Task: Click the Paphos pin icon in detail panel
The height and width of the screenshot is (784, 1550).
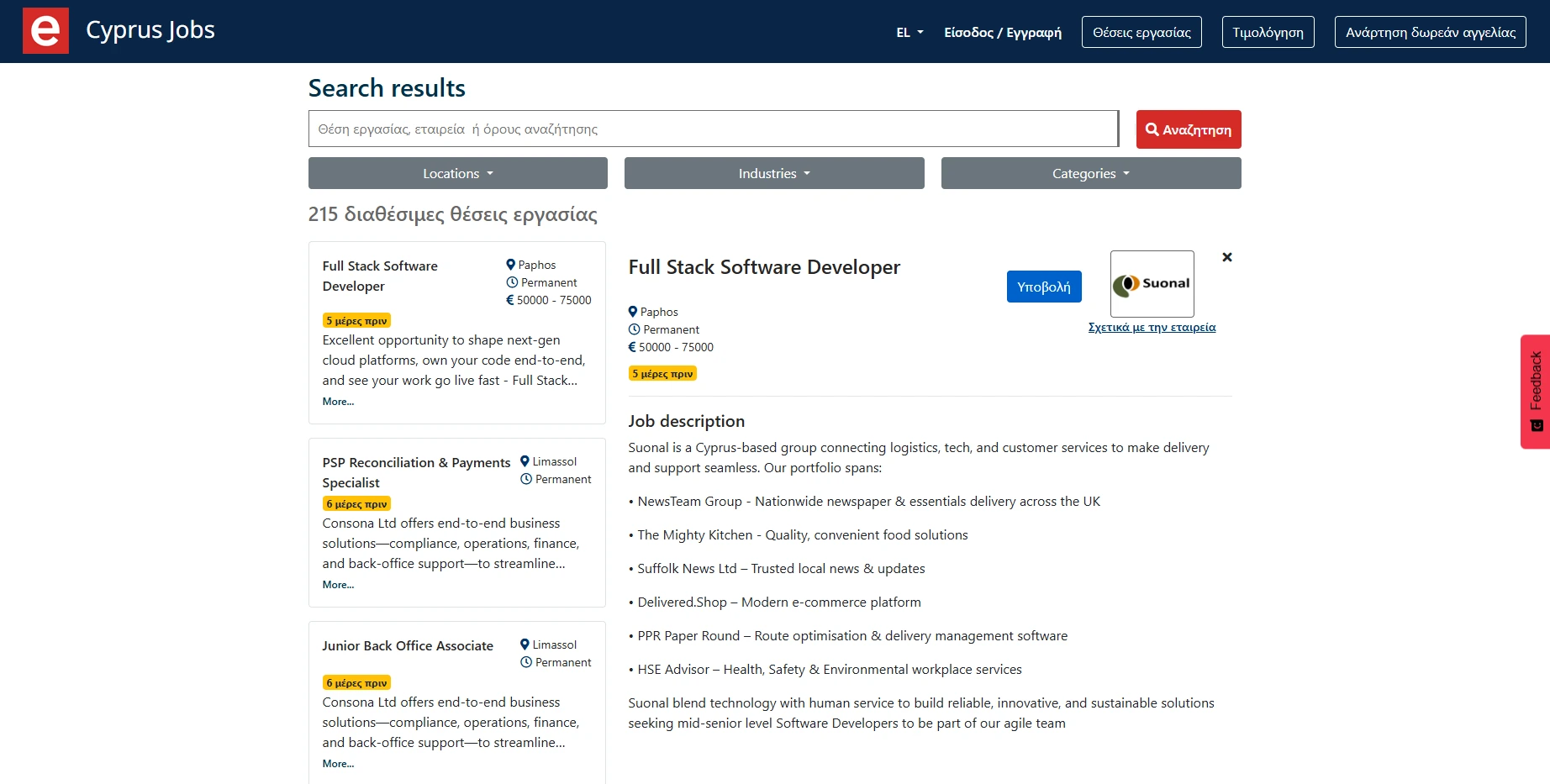Action: point(633,312)
